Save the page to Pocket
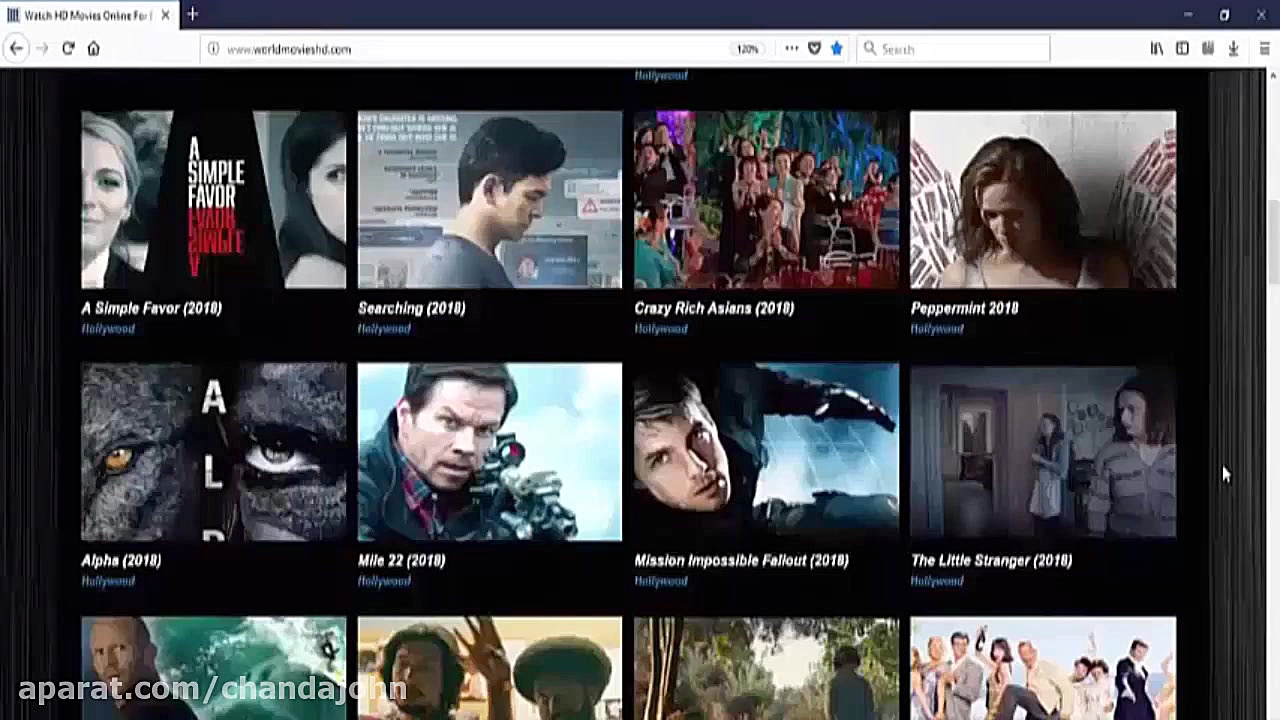The width and height of the screenshot is (1280, 720). 814,48
